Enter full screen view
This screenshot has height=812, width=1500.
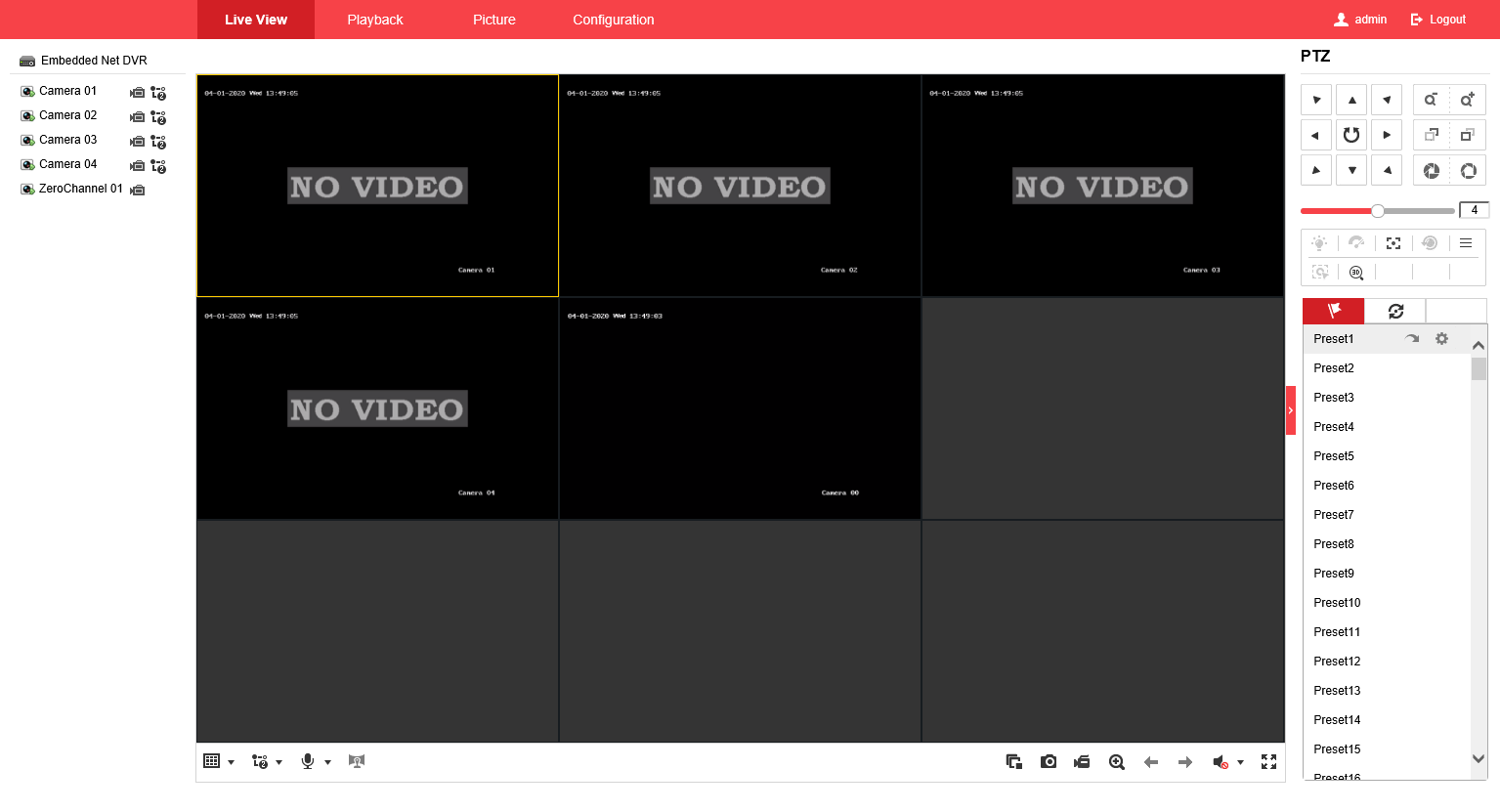[x=1268, y=762]
